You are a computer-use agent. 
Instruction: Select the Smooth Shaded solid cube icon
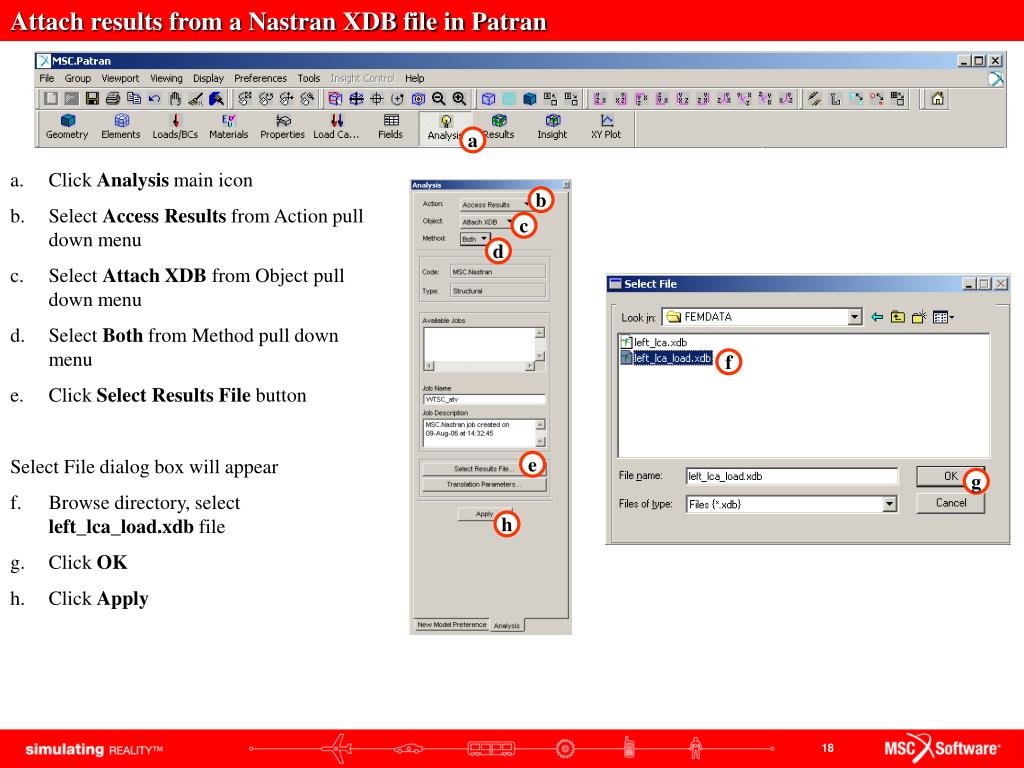tap(530, 99)
